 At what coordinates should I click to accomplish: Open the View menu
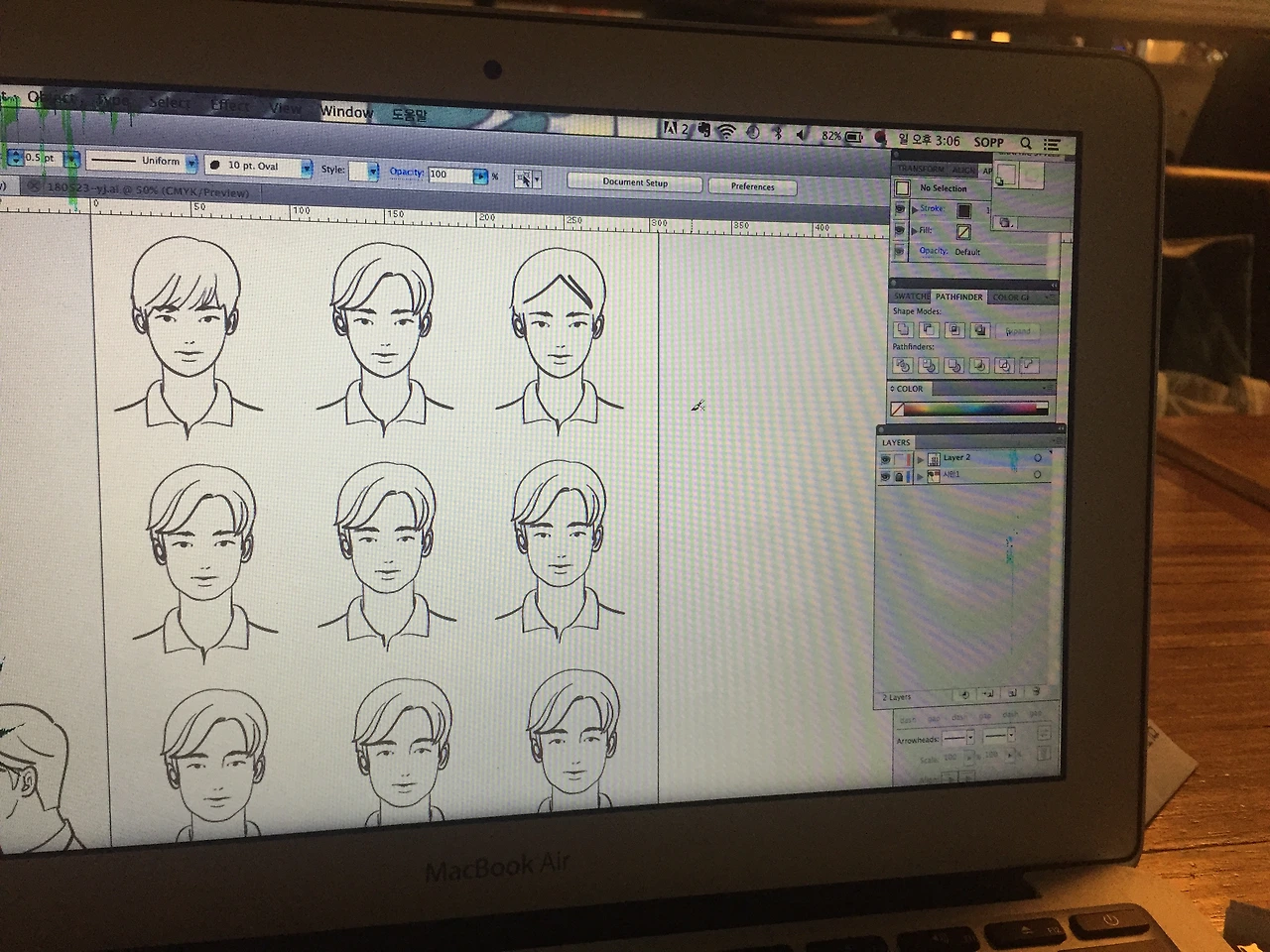[x=285, y=108]
